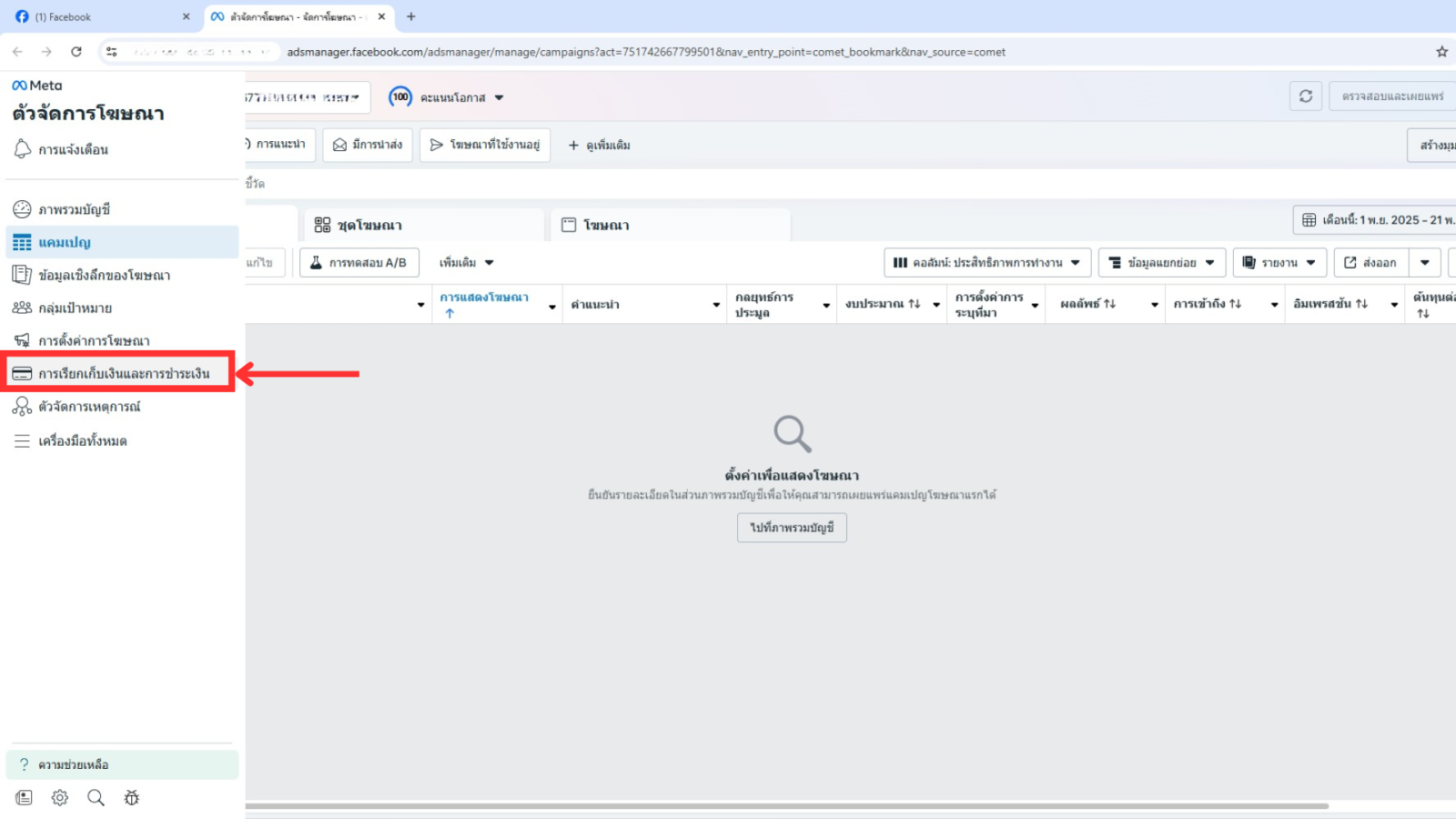Viewport: 1456px width, 819px height.
Task: Click the ไปที่ภาพรวมบัญชี button
Action: (x=792, y=528)
